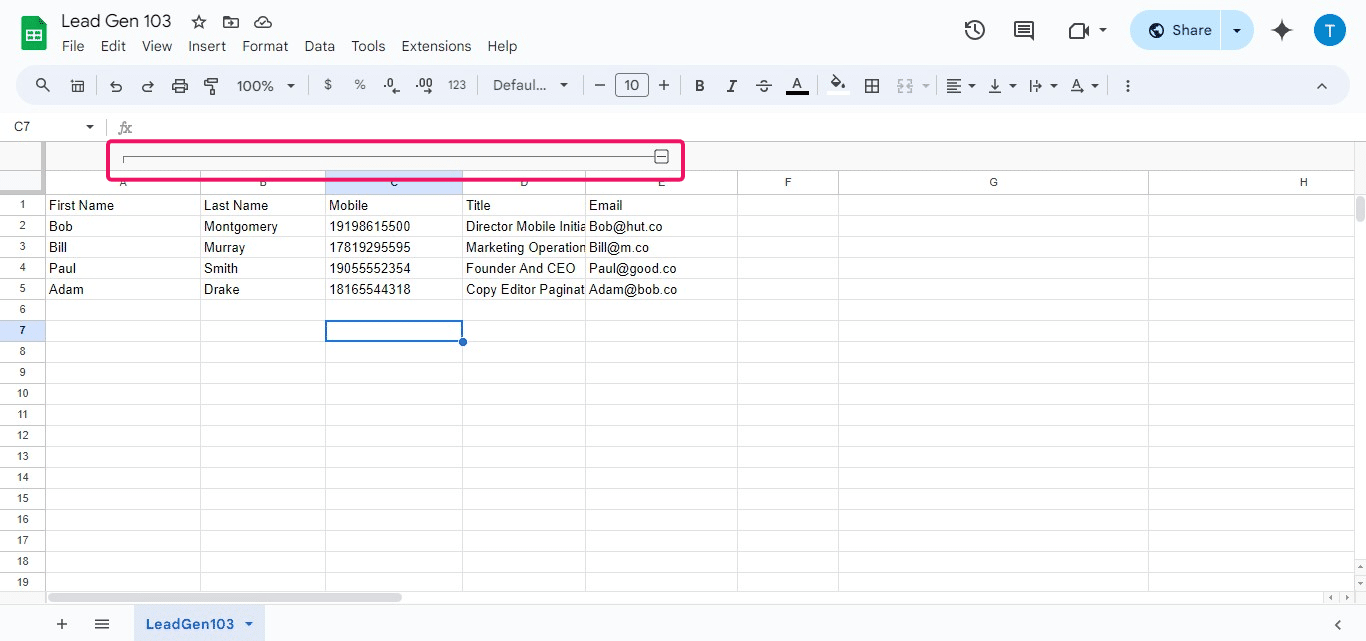Screen dimensions: 1366x641
Task: Select the Paint format tool
Action: click(x=211, y=85)
